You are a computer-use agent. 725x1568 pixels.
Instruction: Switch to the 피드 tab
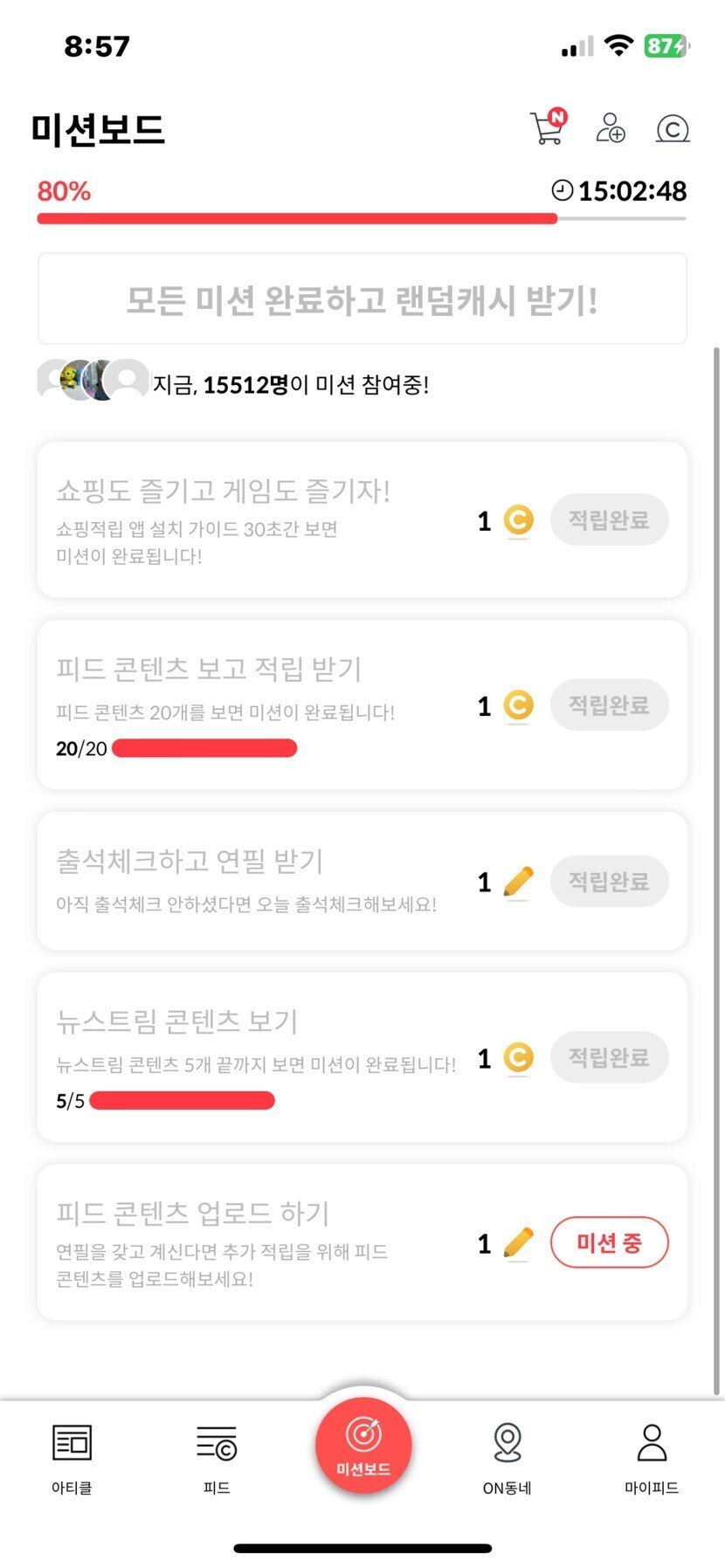coord(217,1458)
